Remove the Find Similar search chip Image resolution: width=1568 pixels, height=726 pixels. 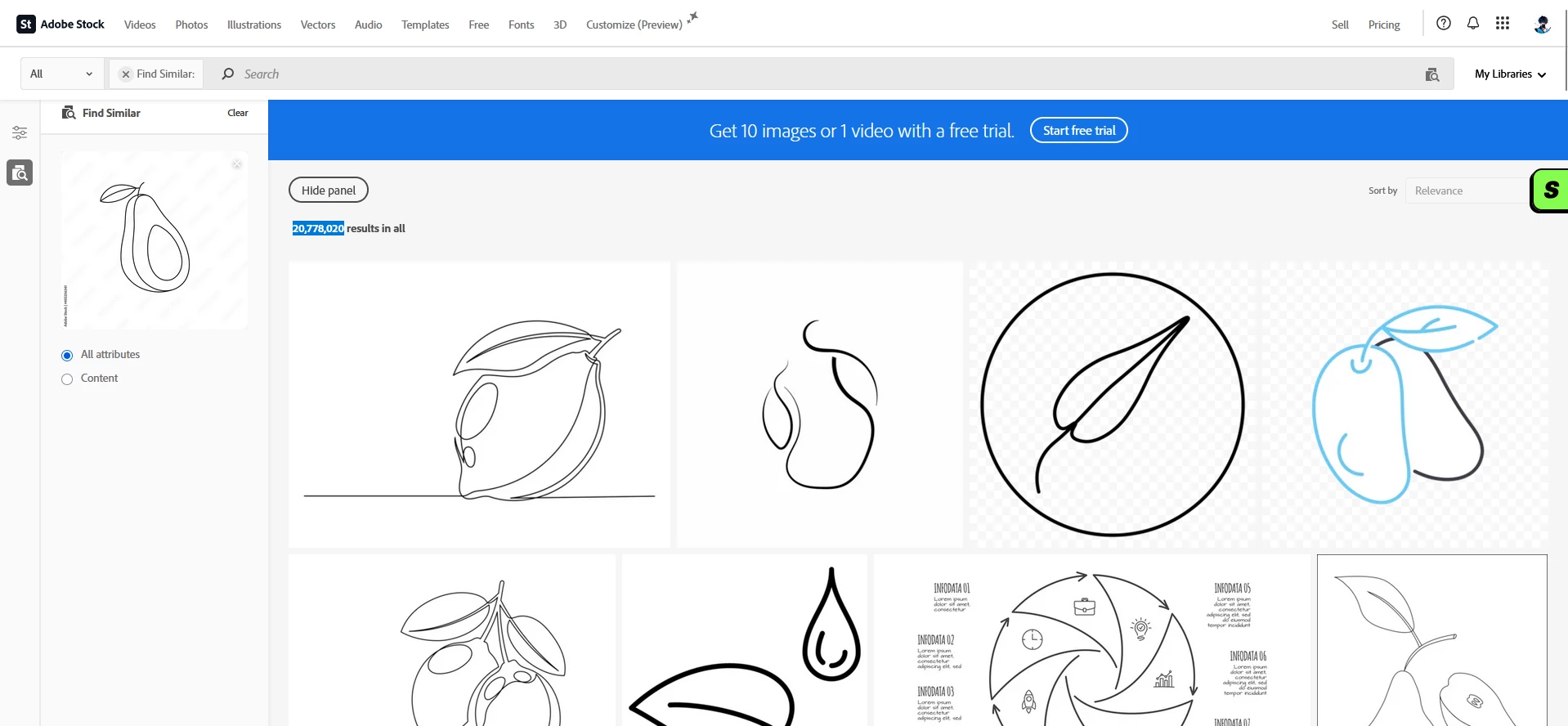click(x=126, y=74)
